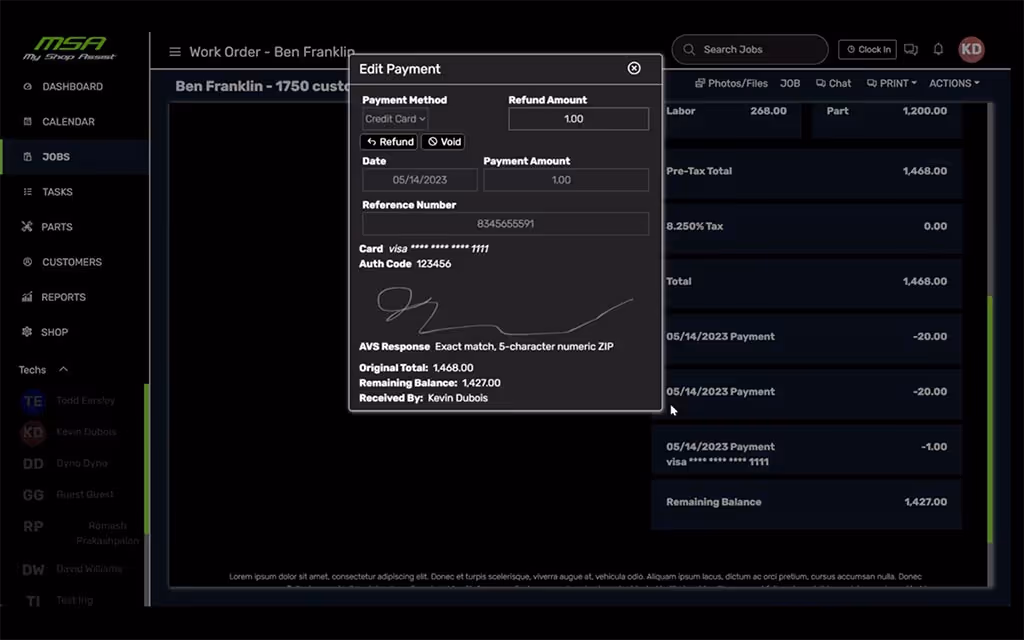This screenshot has width=1024, height=640.
Task: Open the KD user avatar
Action: pos(971,49)
